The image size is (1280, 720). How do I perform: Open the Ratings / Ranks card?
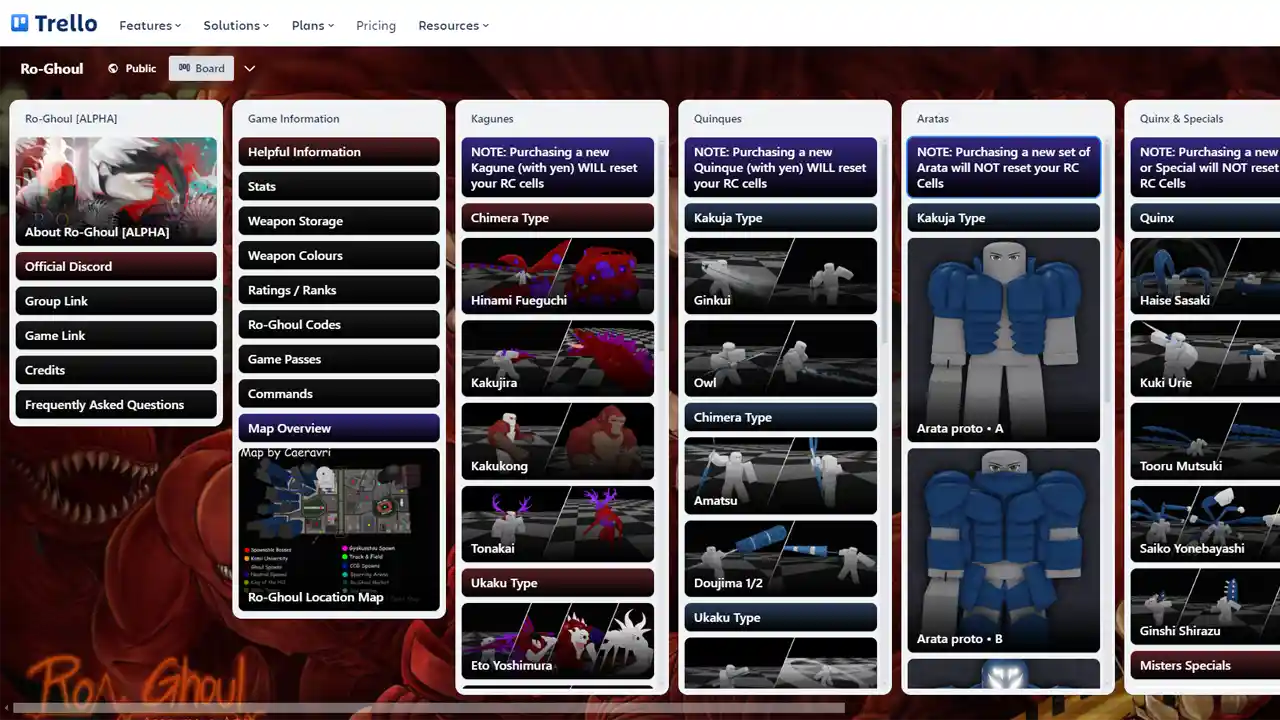pos(339,290)
